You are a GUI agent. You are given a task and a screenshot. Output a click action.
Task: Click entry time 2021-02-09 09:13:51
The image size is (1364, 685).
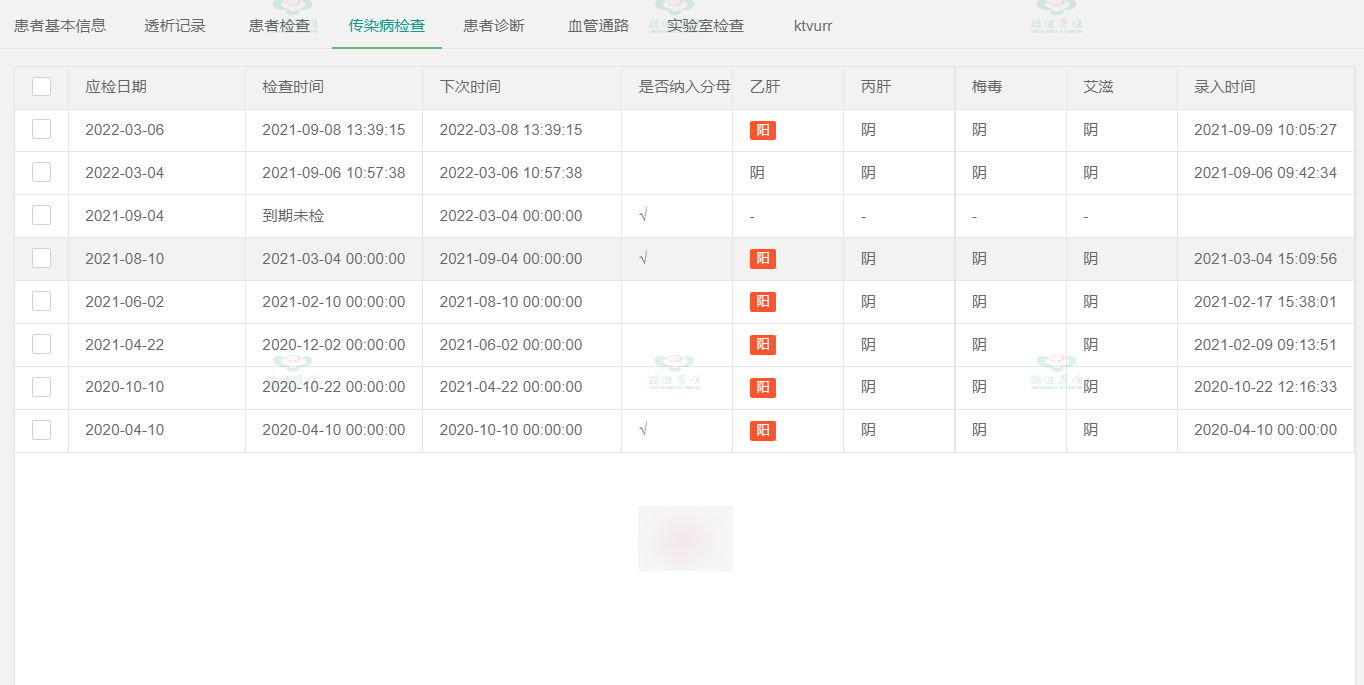[x=1266, y=345]
